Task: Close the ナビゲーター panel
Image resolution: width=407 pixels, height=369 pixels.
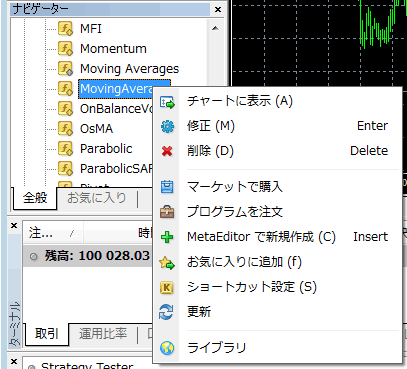Action: point(218,9)
